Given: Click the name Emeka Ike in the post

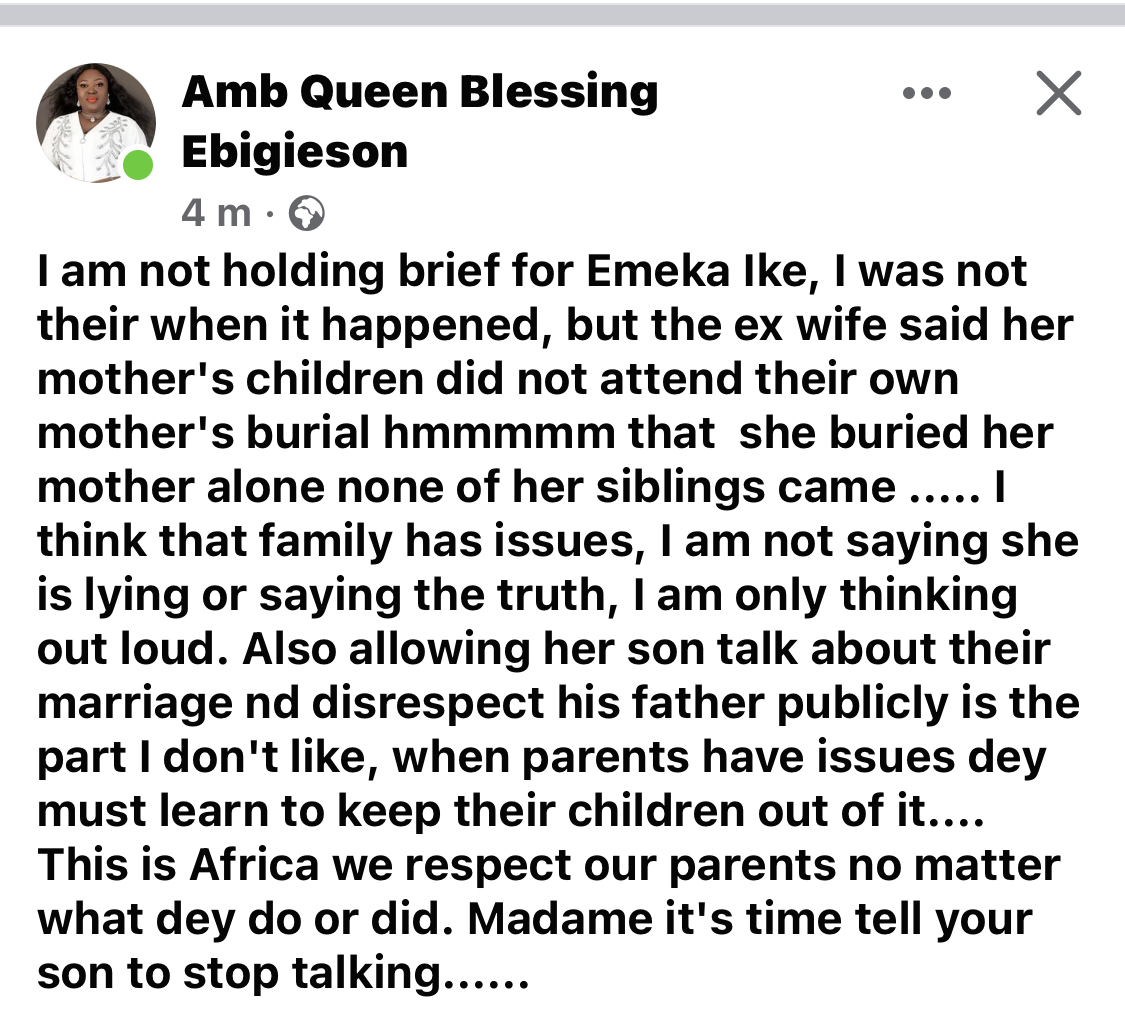Looking at the screenshot, I should coord(700,272).
